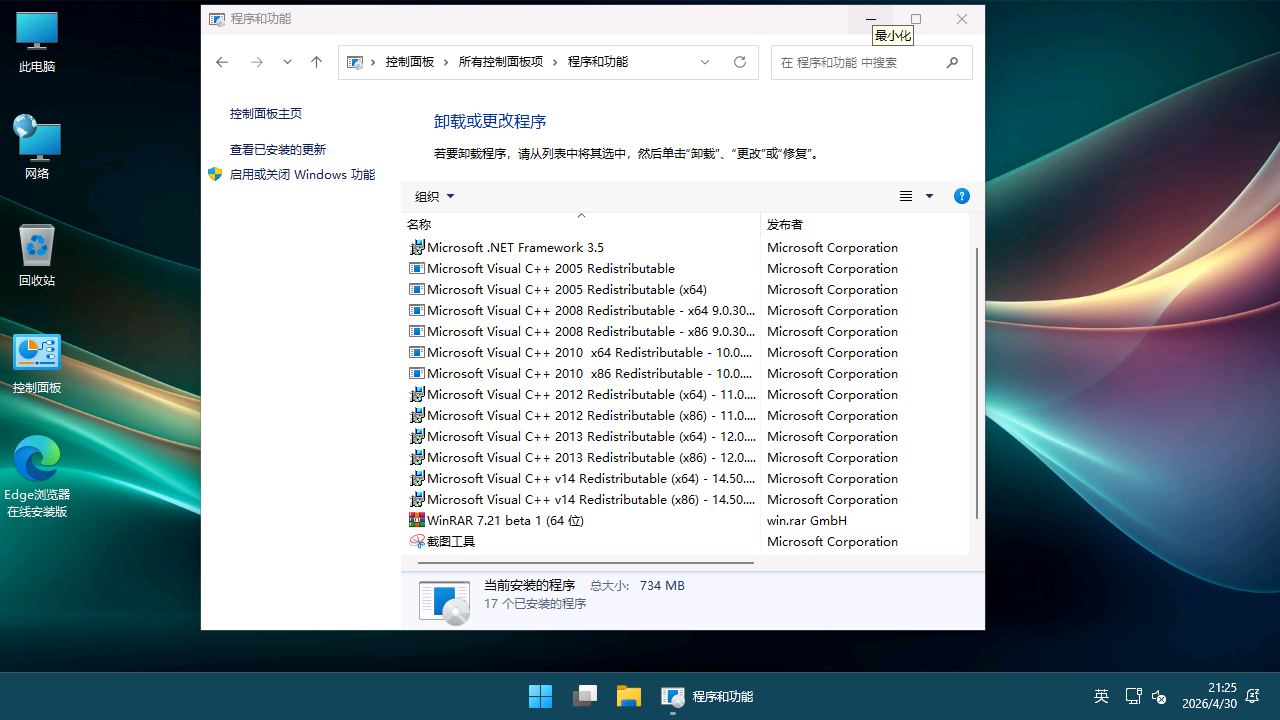This screenshot has width=1280, height=720.
Task: Click the 截图工具 program icon
Action: 417,541
